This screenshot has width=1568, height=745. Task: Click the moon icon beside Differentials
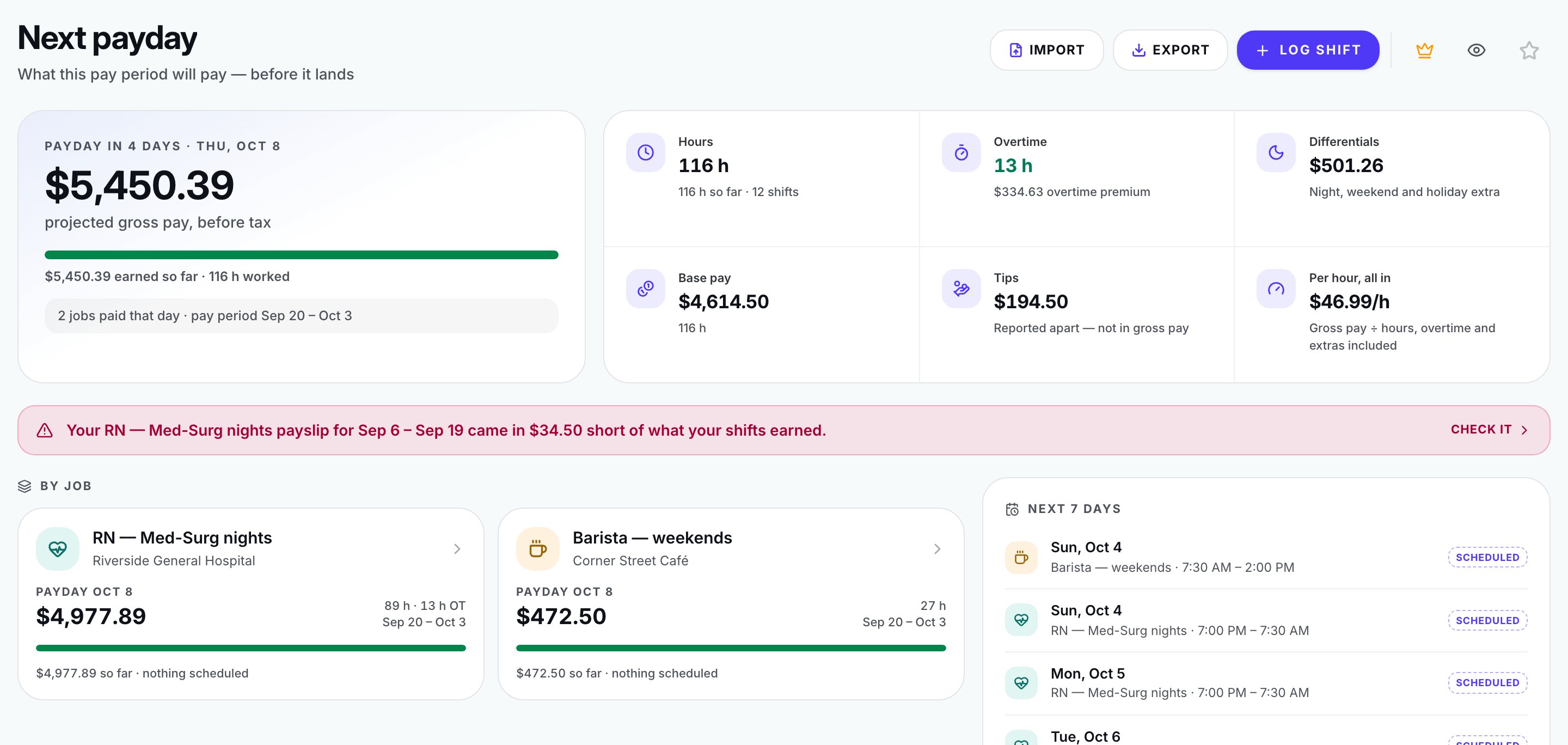point(1276,152)
